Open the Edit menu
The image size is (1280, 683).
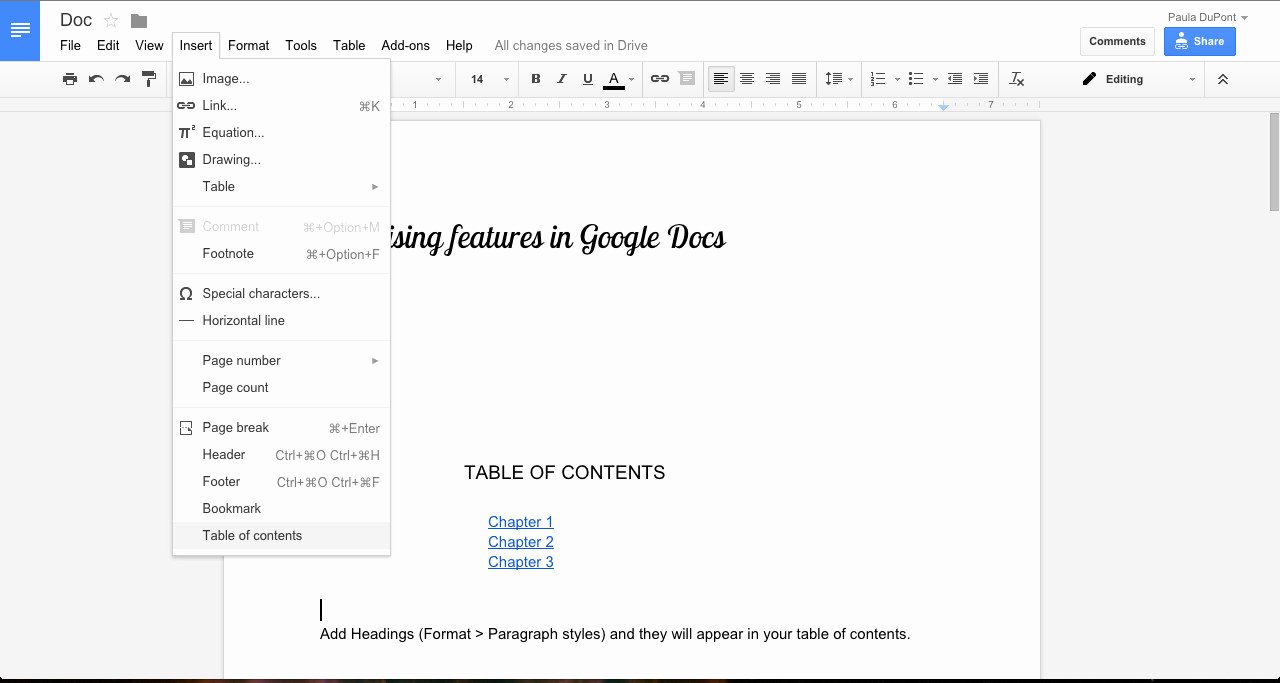108,45
